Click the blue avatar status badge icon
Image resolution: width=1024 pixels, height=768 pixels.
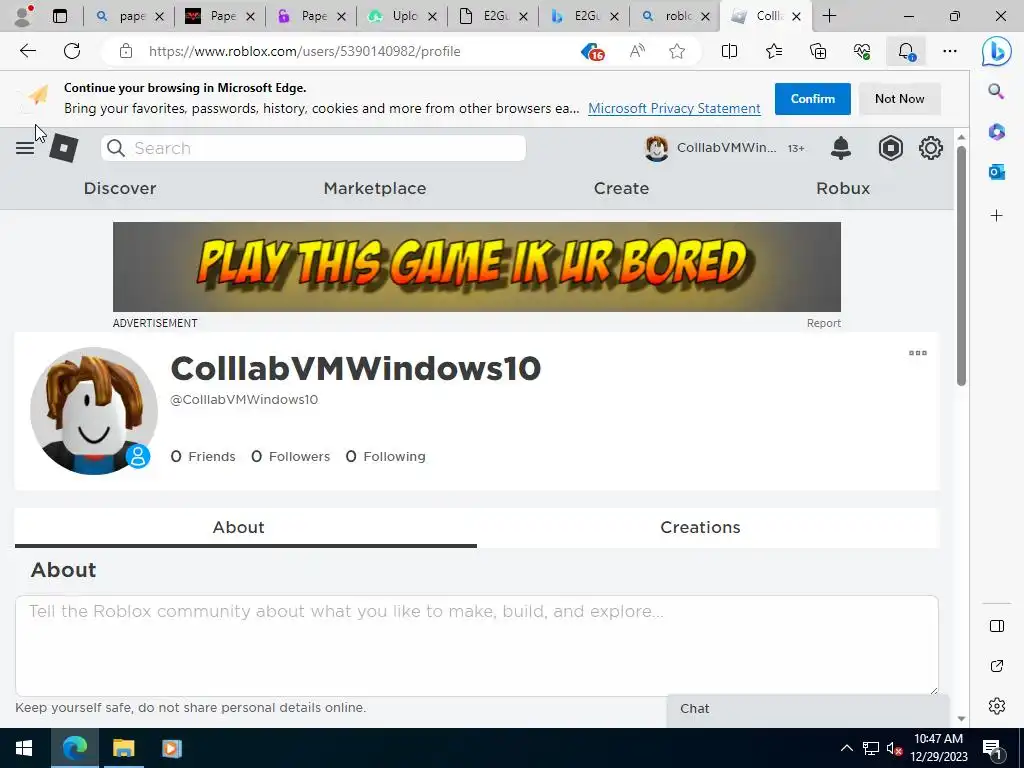coord(138,456)
